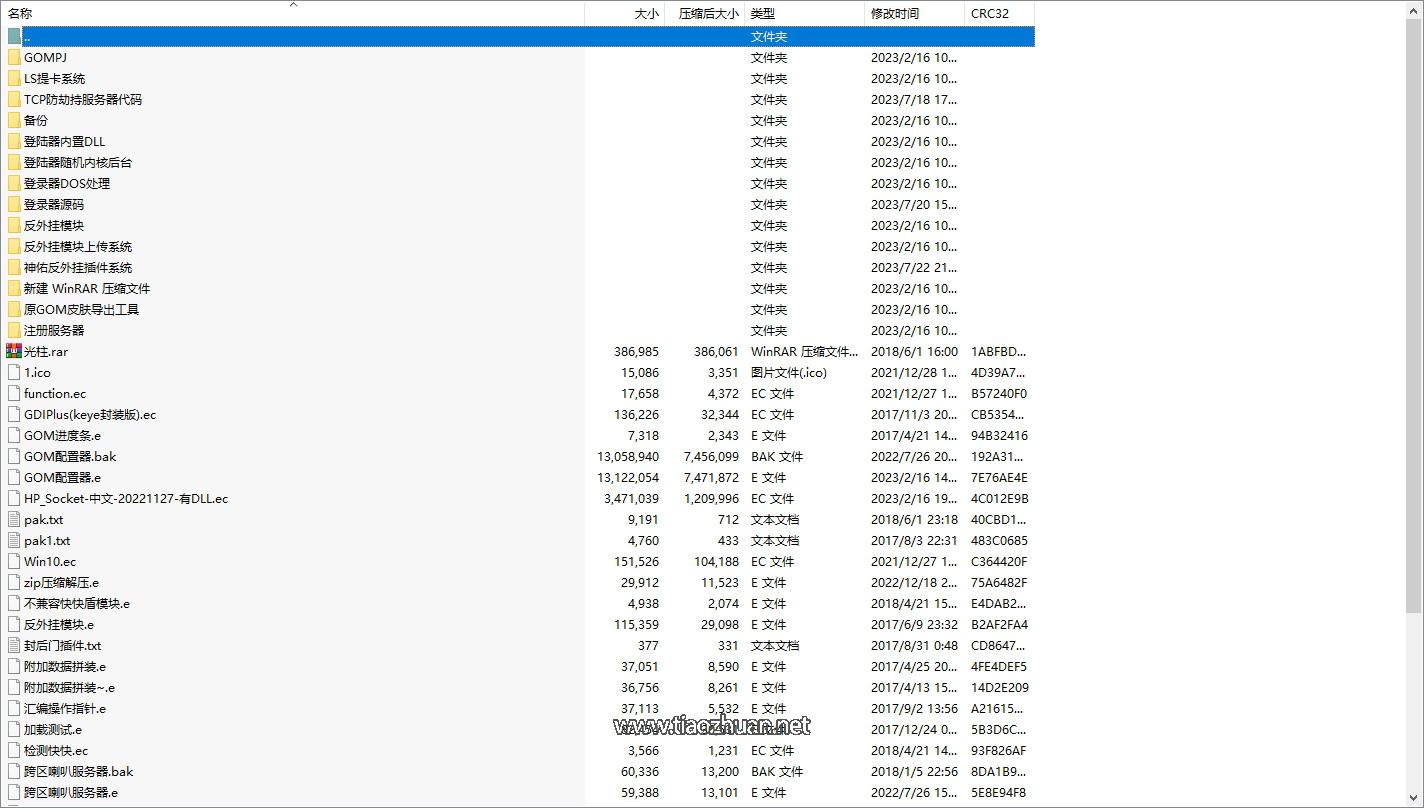1424x808 pixels.
Task: Click the GOMPJ folder icon
Action: 14,57
